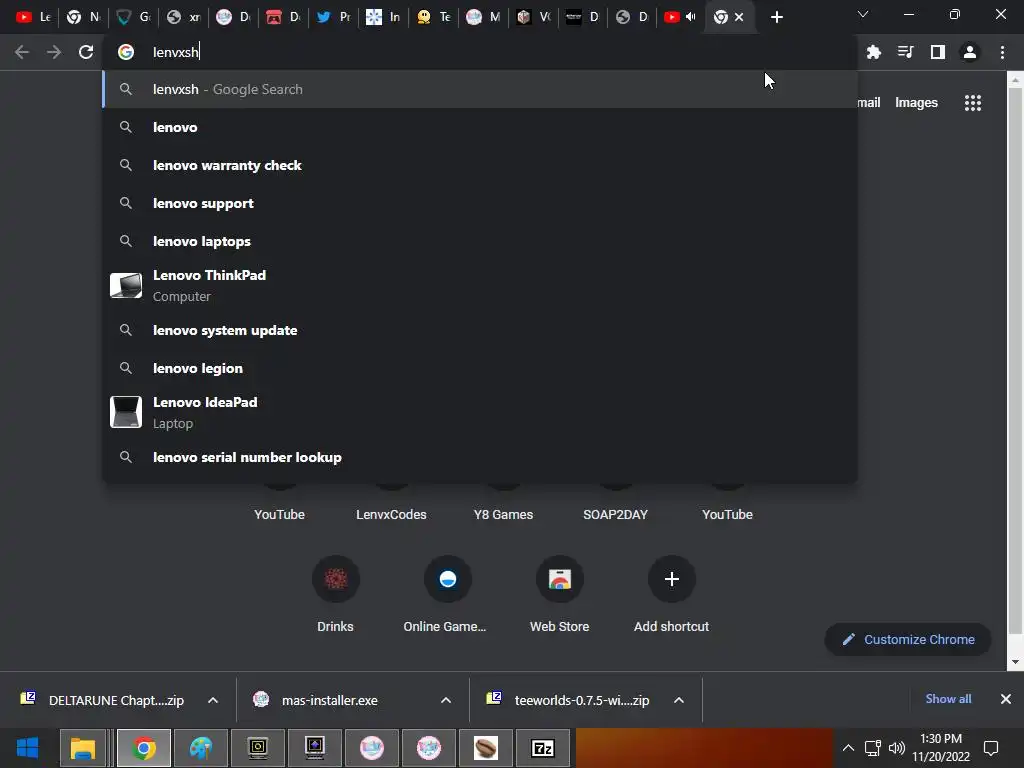
Task: Open File Explorer from taskbar
Action: tap(83, 748)
